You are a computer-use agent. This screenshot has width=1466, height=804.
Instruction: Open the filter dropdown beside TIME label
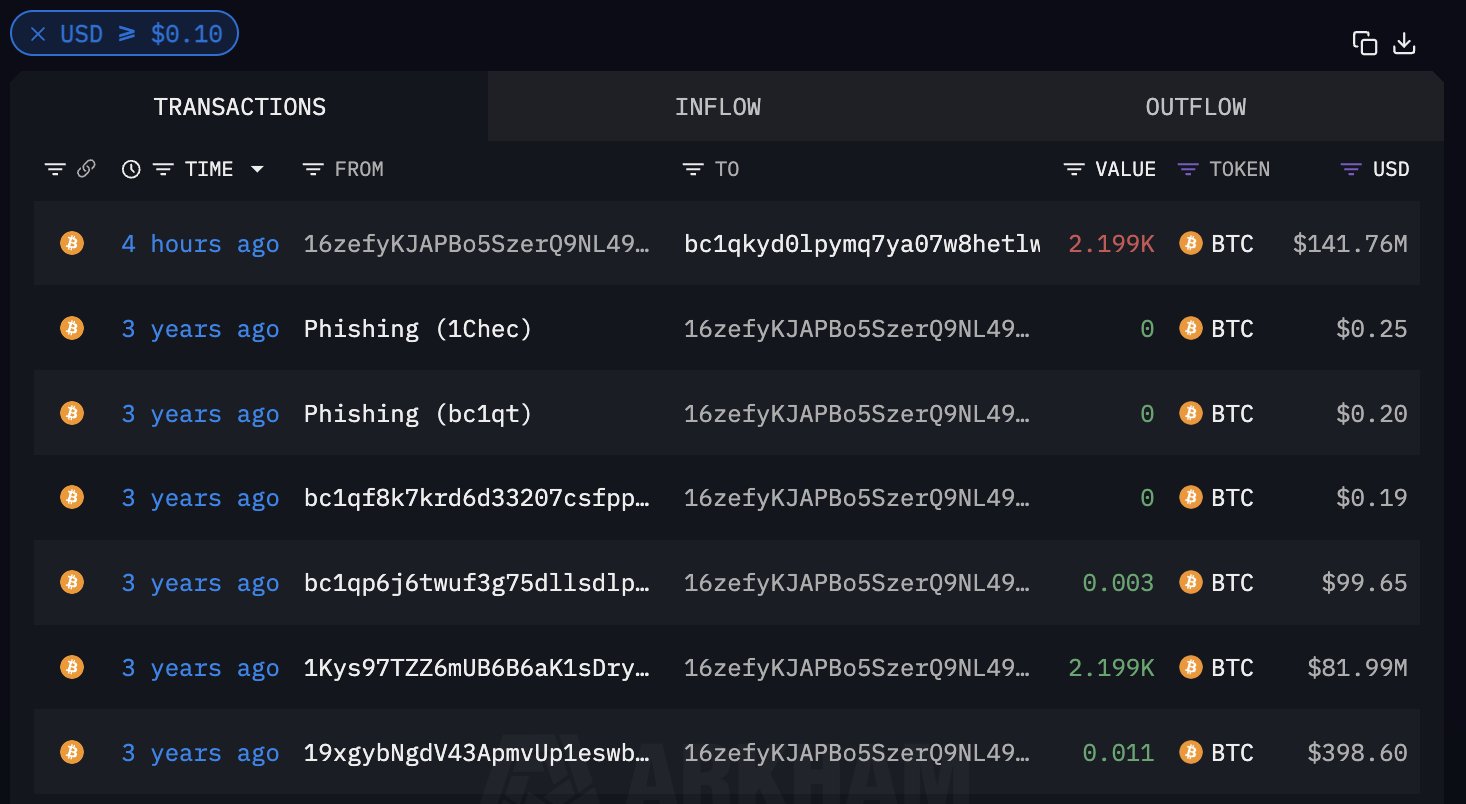pos(163,169)
